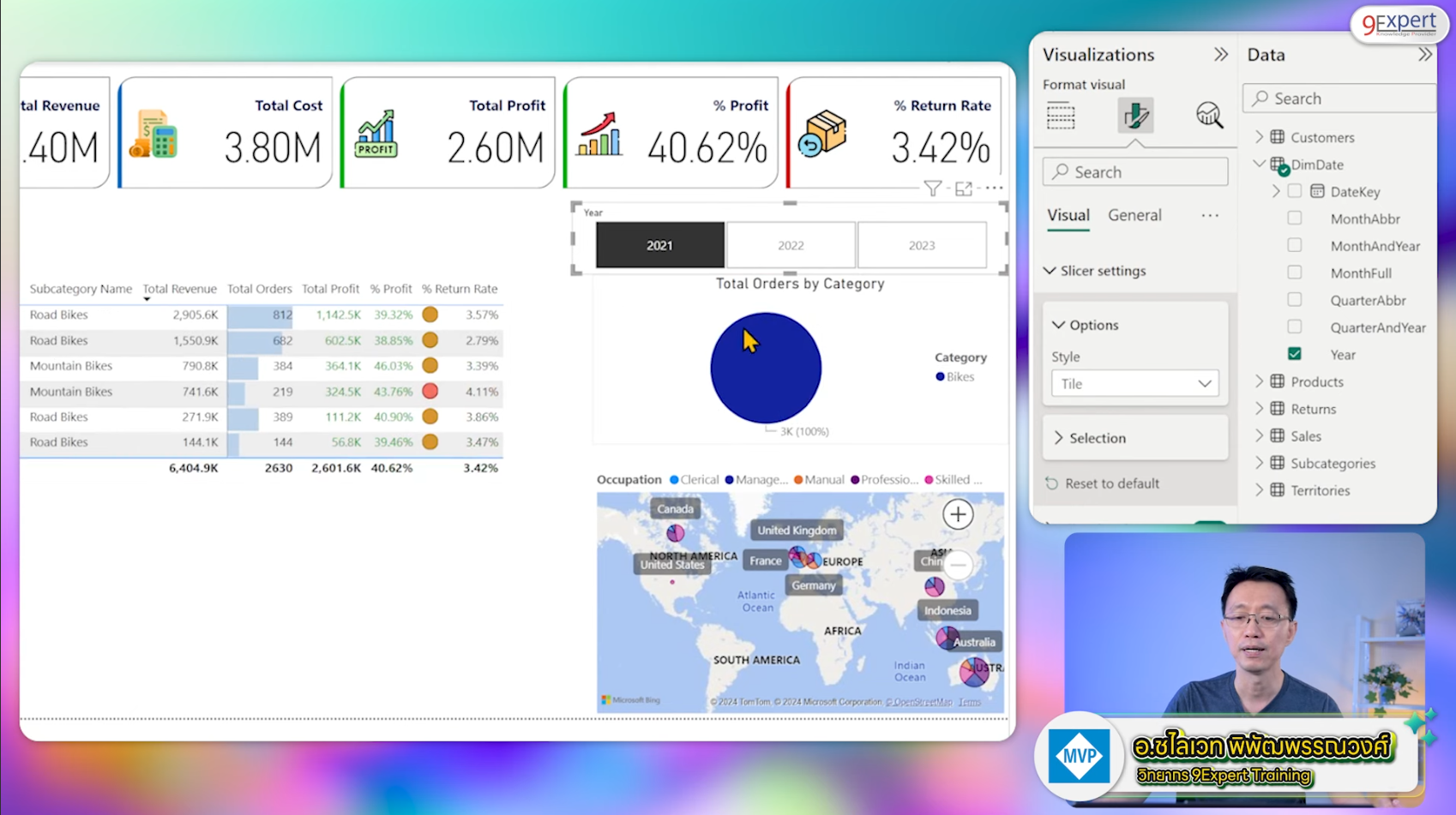Screen dimensions: 1456x815
Task: Click the filter icon above the slicer
Action: tap(932, 189)
